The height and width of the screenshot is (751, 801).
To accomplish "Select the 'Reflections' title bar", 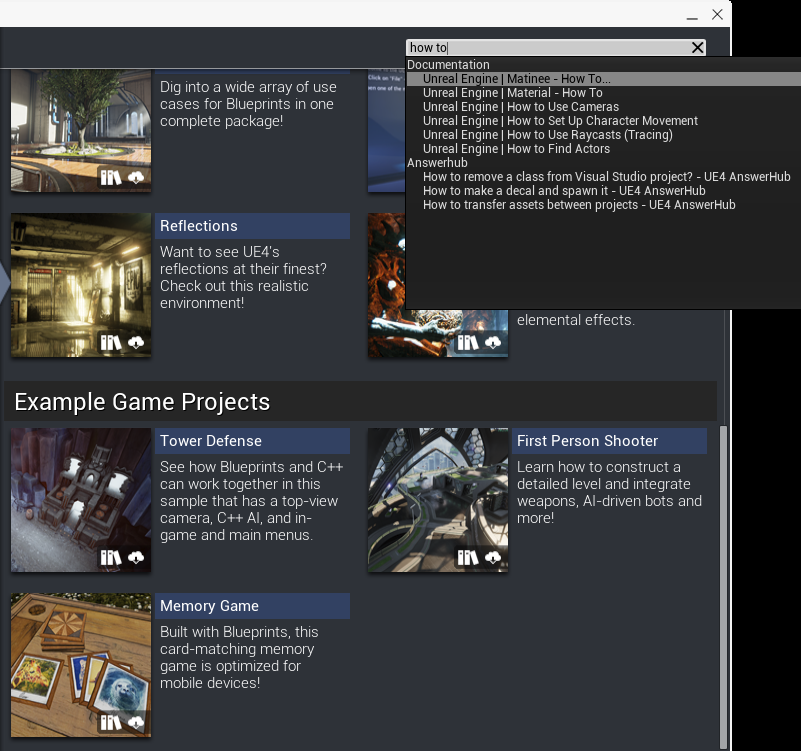I will tap(252, 226).
